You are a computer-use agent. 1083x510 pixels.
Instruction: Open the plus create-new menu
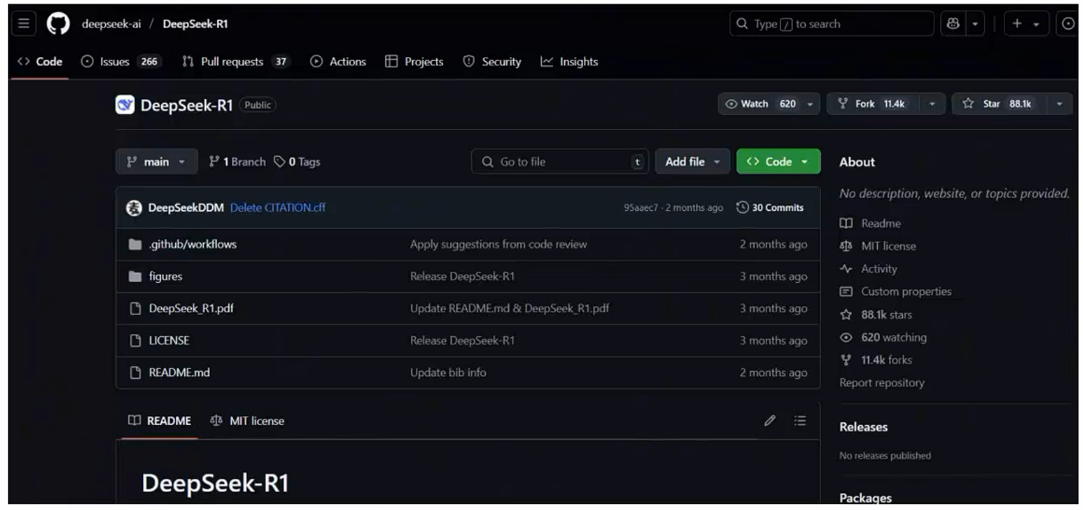tap(1026, 24)
